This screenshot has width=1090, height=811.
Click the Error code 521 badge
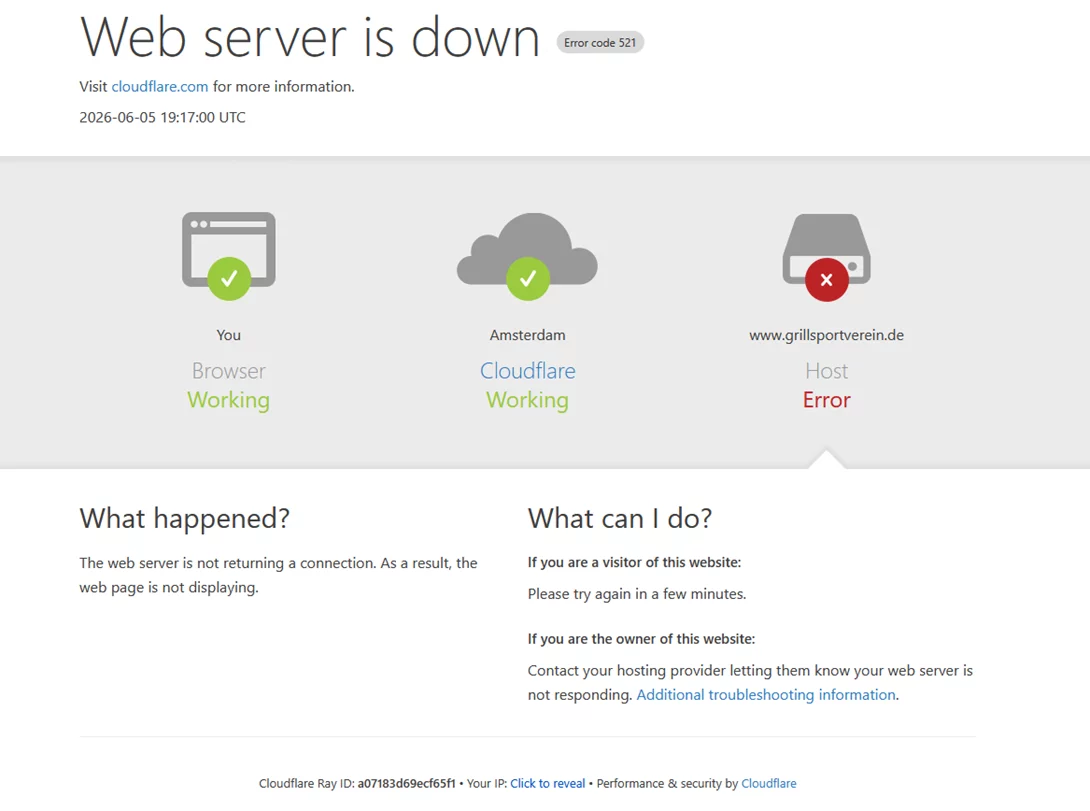pos(600,42)
